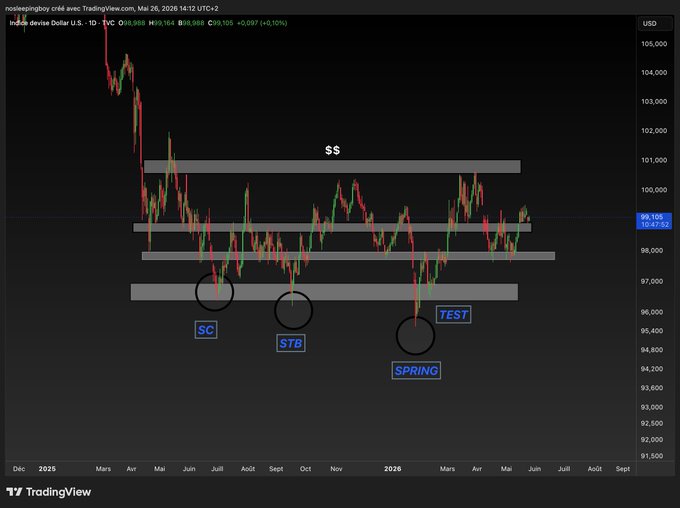
Task: Click the 104,000 price axis label
Action: pyautogui.click(x=654, y=72)
